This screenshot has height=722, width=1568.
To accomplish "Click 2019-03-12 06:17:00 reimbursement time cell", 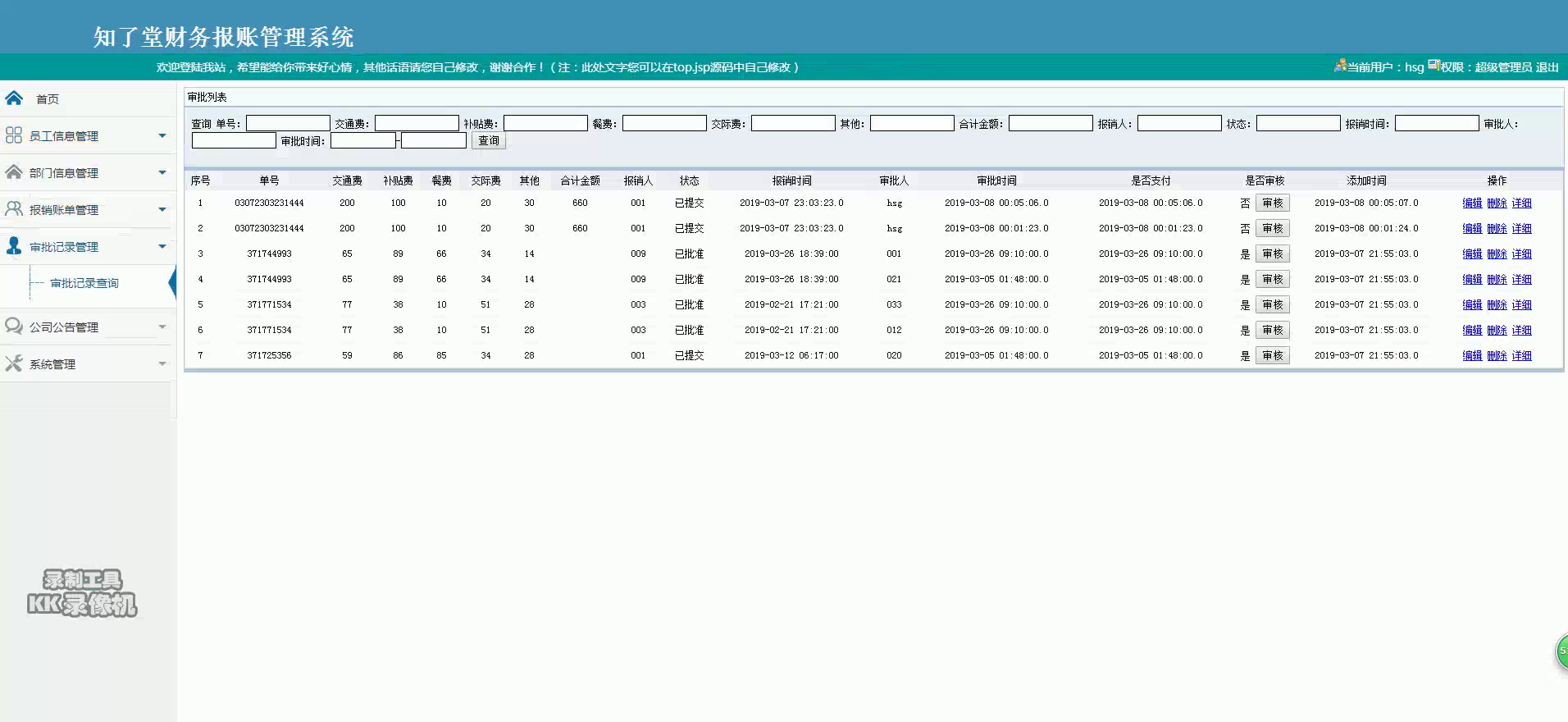I will click(x=791, y=355).
